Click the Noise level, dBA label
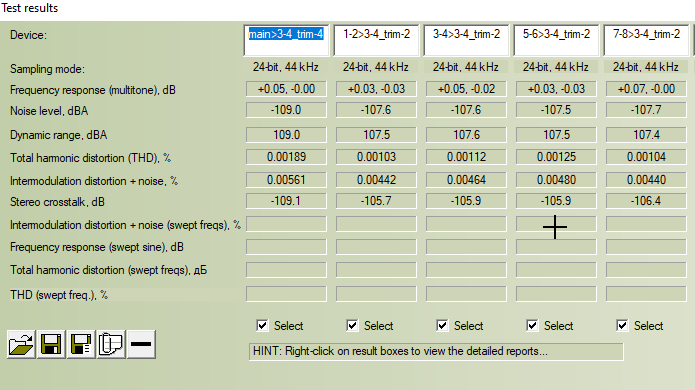 [x=49, y=111]
